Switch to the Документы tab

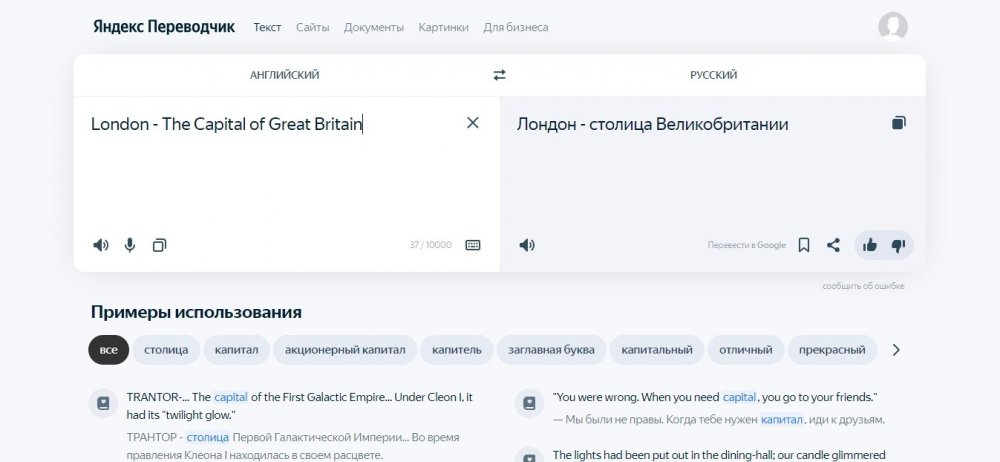pos(374,27)
